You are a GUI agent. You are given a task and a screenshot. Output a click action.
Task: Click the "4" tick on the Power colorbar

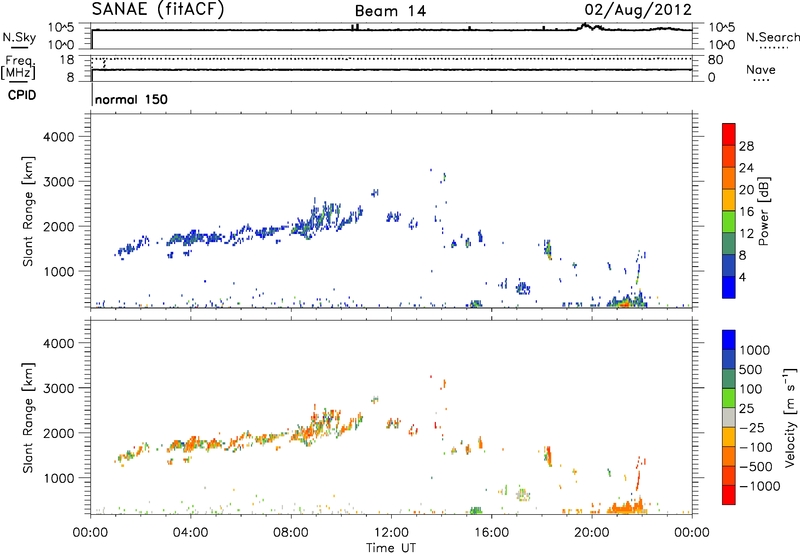(742, 277)
